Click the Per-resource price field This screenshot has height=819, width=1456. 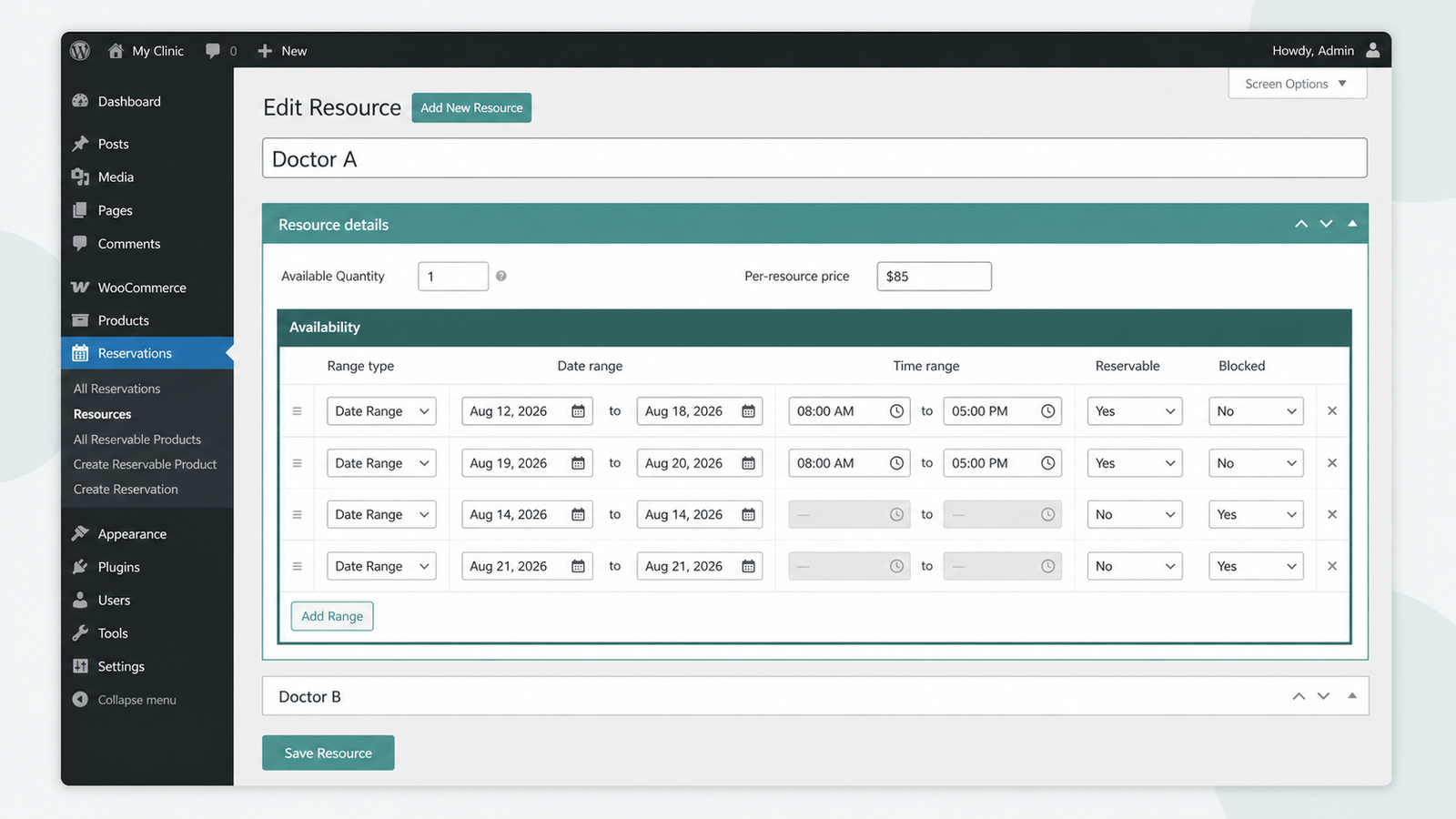[x=934, y=276]
